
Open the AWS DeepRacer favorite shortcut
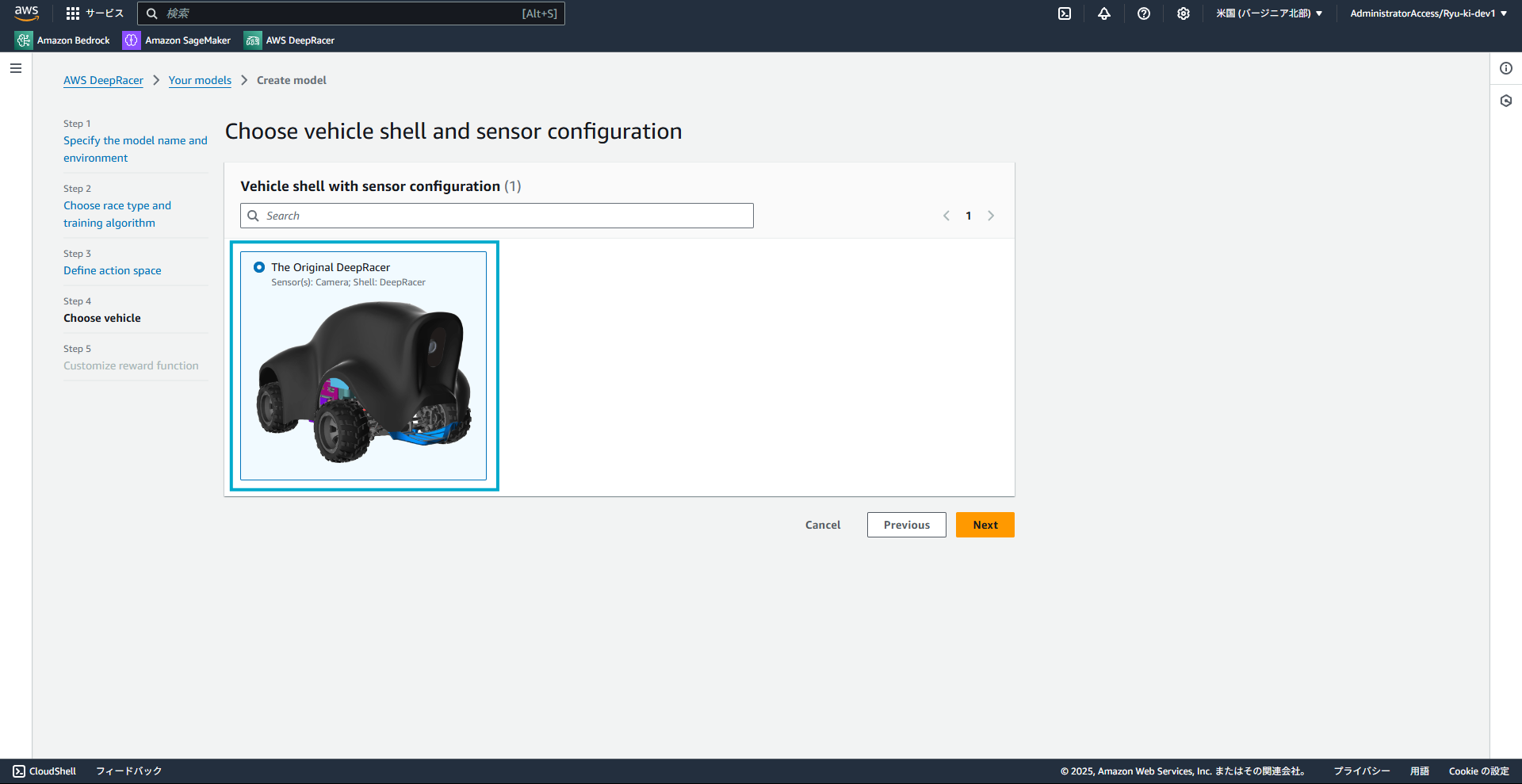tap(289, 40)
